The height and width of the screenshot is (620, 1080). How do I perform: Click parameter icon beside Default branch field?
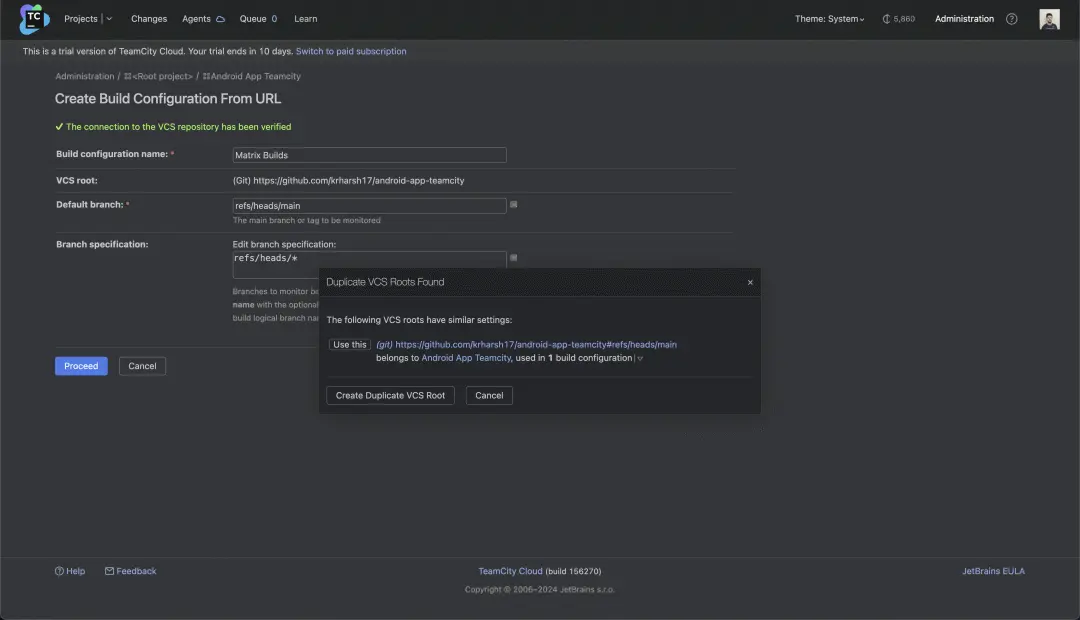(x=514, y=205)
